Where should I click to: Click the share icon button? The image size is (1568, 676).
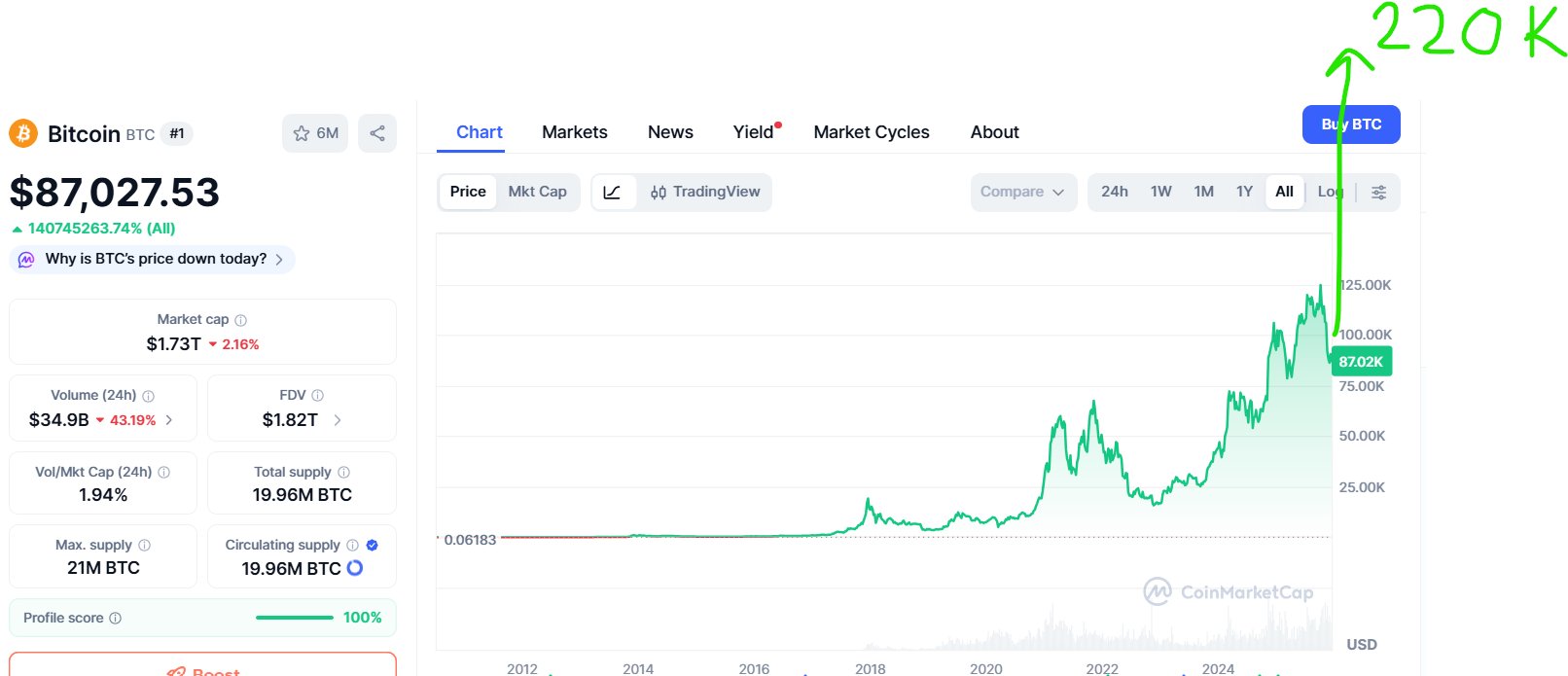tap(377, 133)
